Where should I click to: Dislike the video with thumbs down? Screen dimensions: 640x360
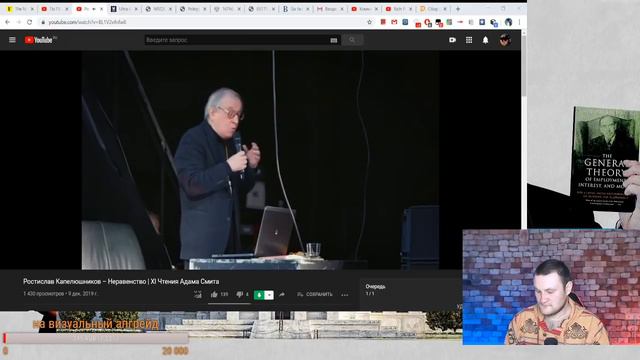pos(239,294)
